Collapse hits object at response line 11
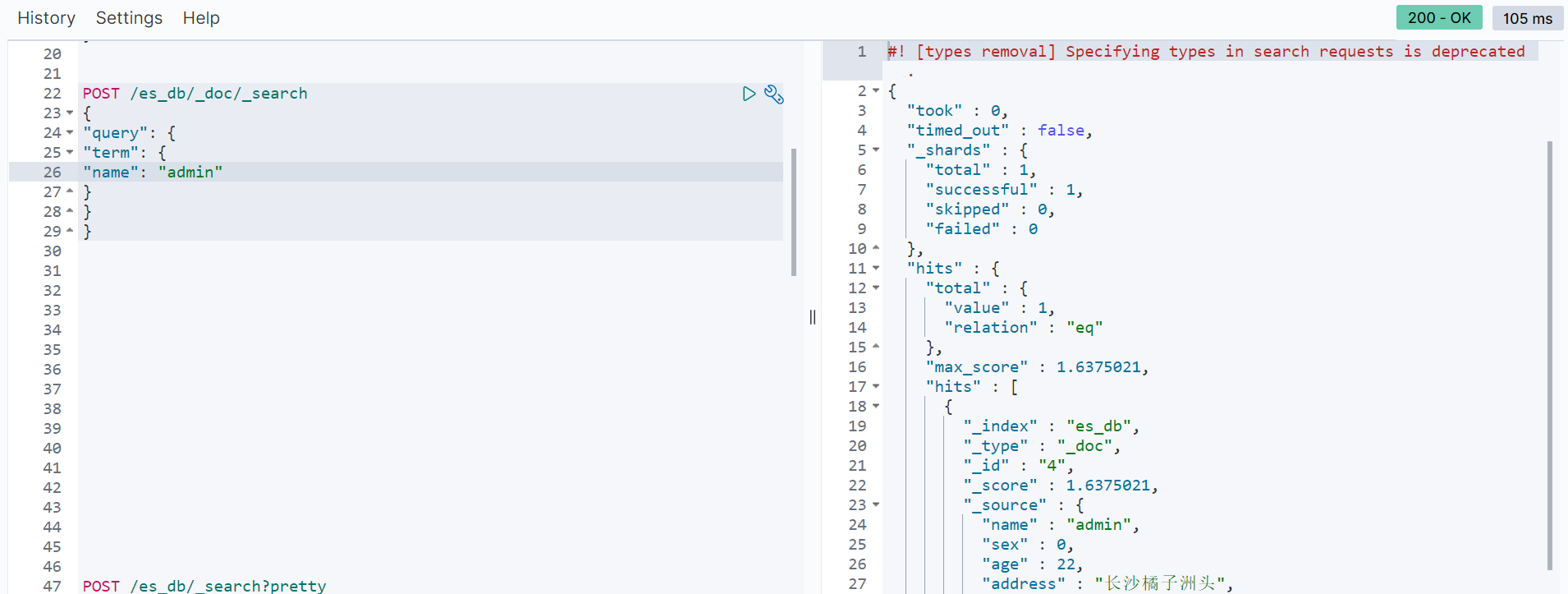The height and width of the screenshot is (594, 1568). [876, 269]
